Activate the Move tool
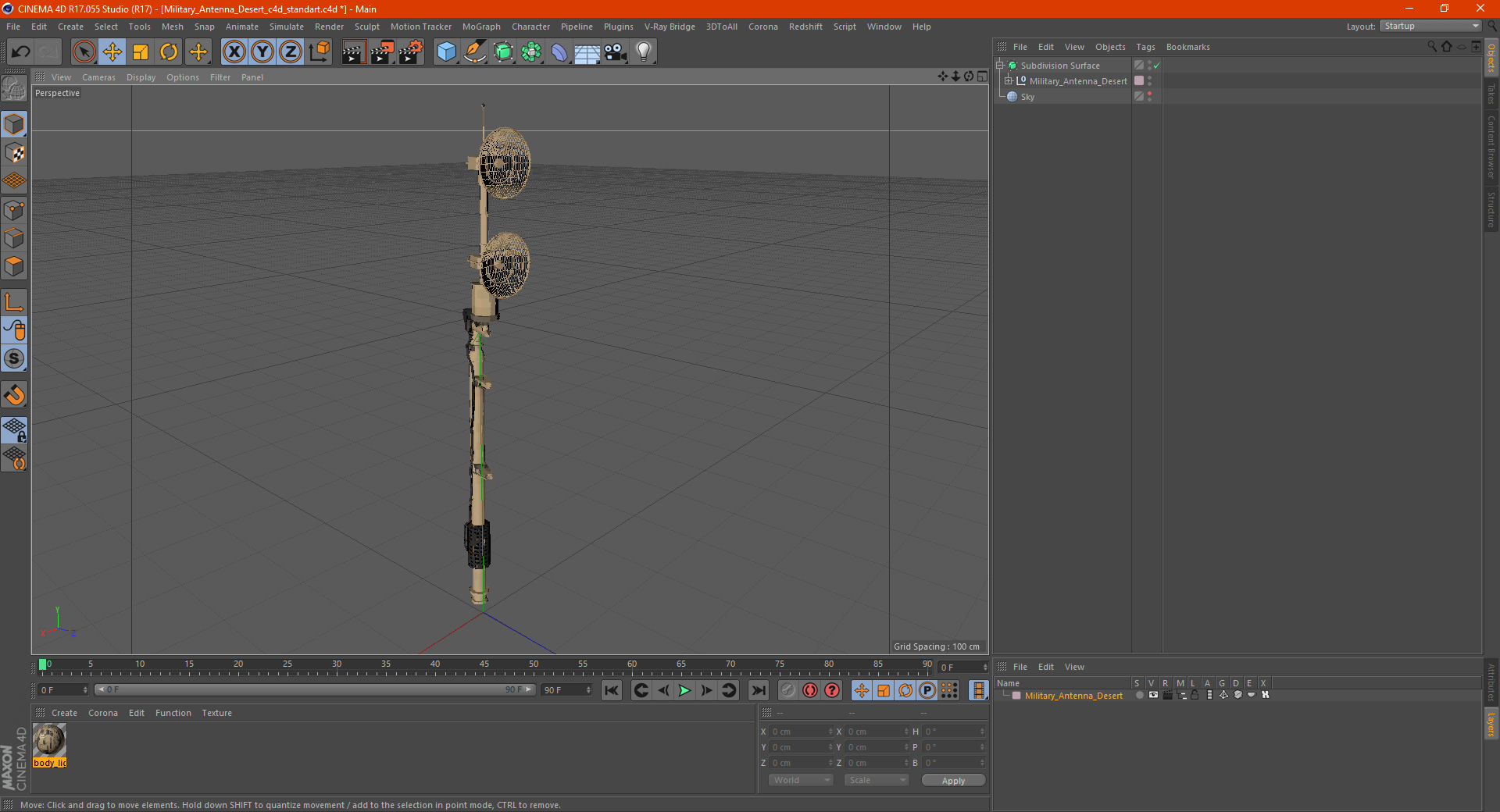Viewport: 1500px width, 812px height. pos(112,52)
